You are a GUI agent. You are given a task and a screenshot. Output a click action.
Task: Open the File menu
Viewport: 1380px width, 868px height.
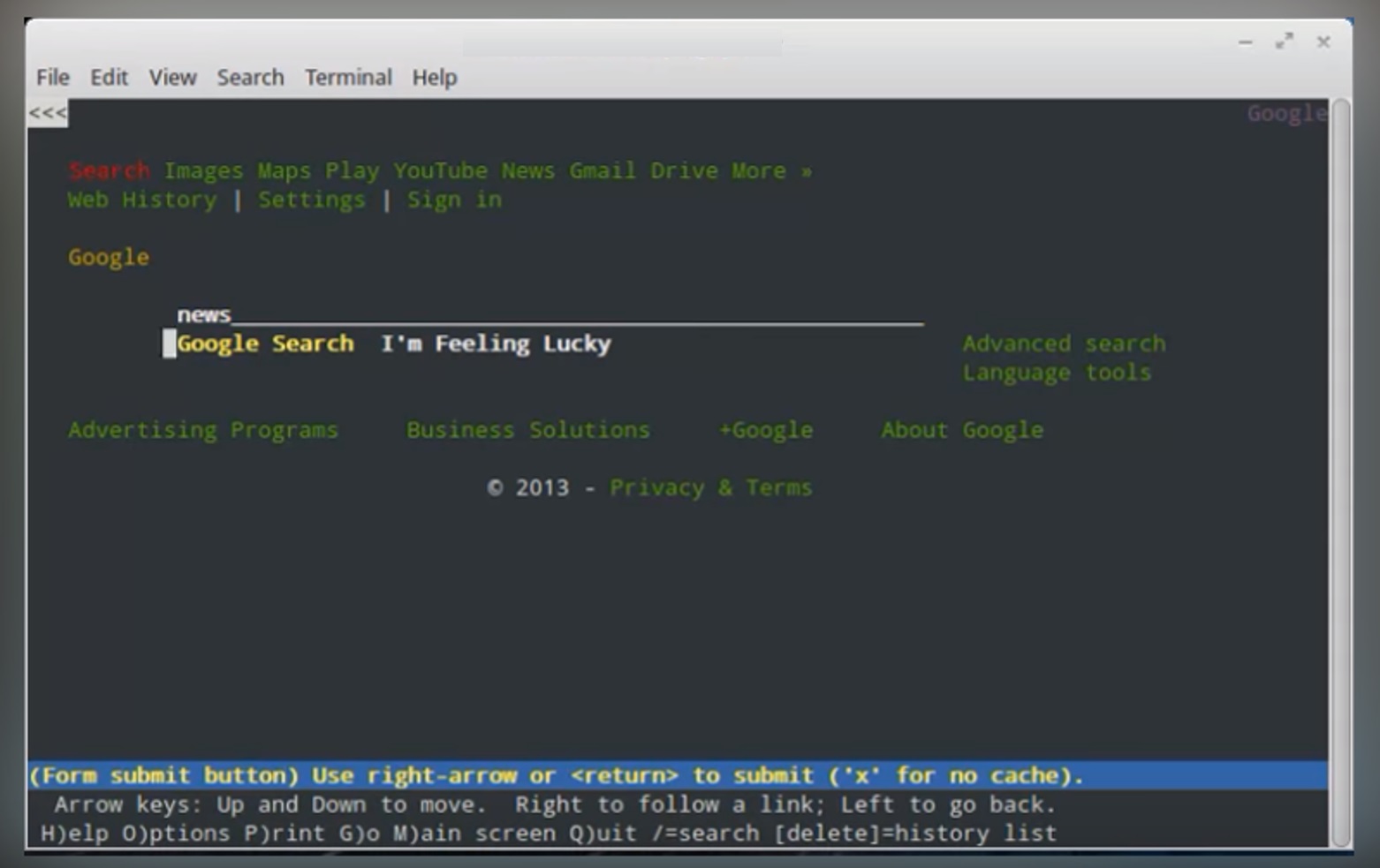51,78
